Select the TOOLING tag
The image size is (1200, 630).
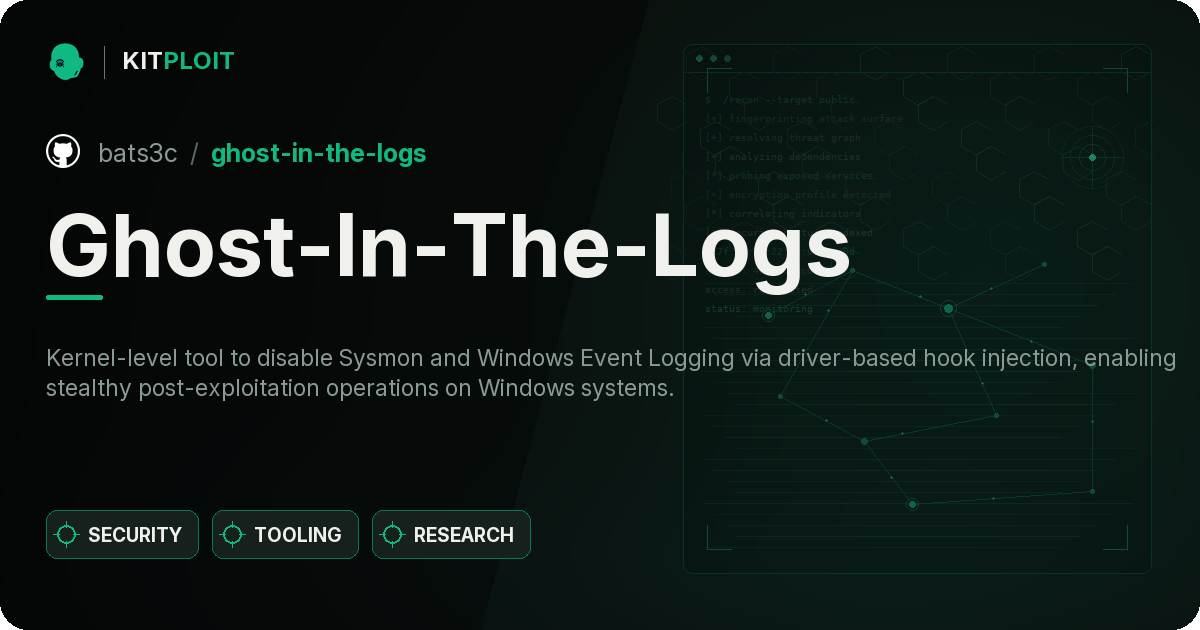[x=285, y=535]
